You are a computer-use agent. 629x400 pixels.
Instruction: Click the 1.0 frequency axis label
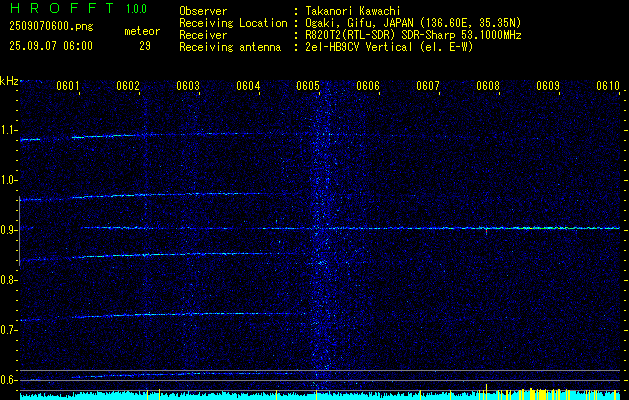pos(8,180)
